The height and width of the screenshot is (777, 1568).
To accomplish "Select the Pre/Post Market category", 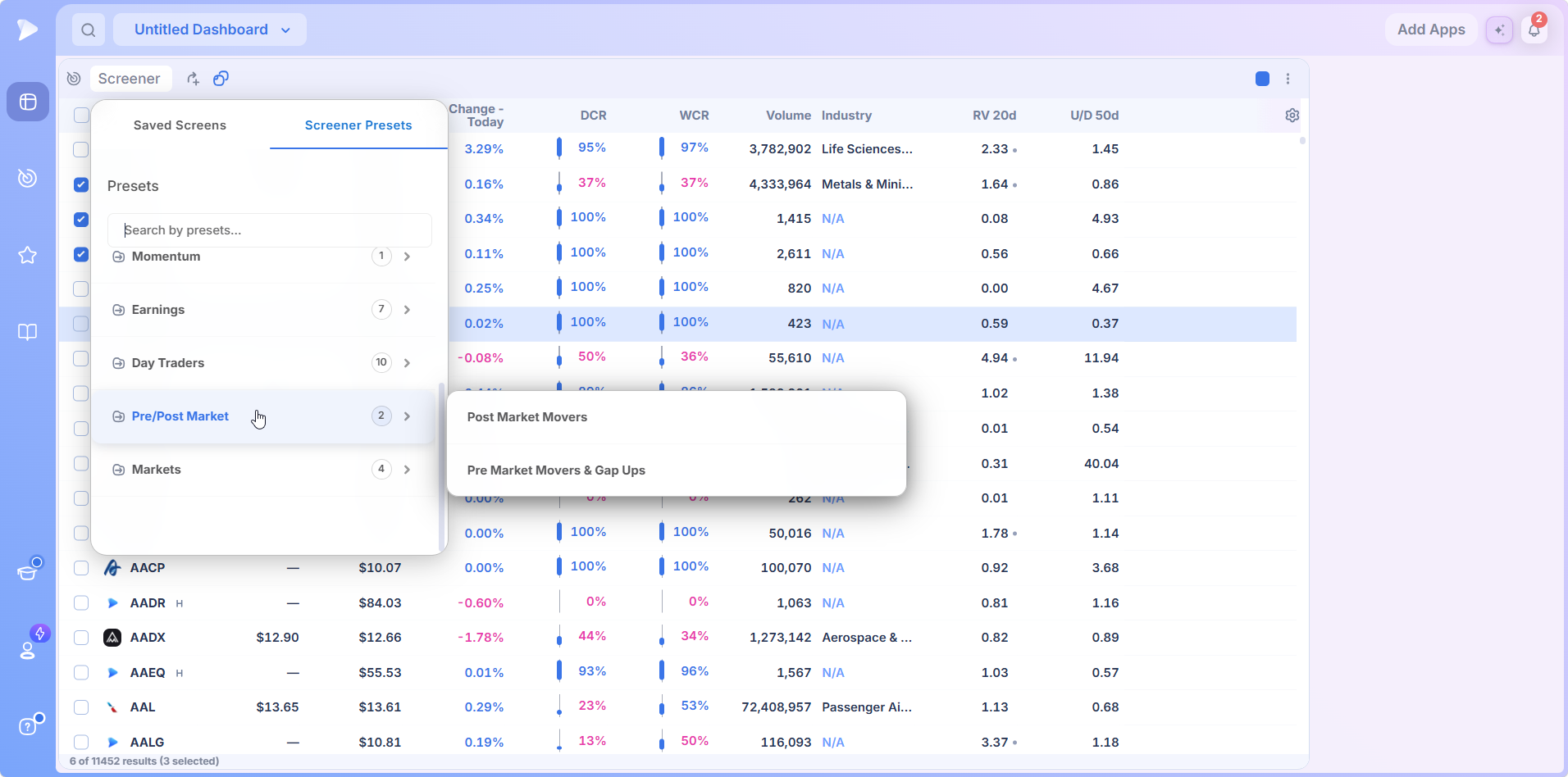I will tap(262, 416).
